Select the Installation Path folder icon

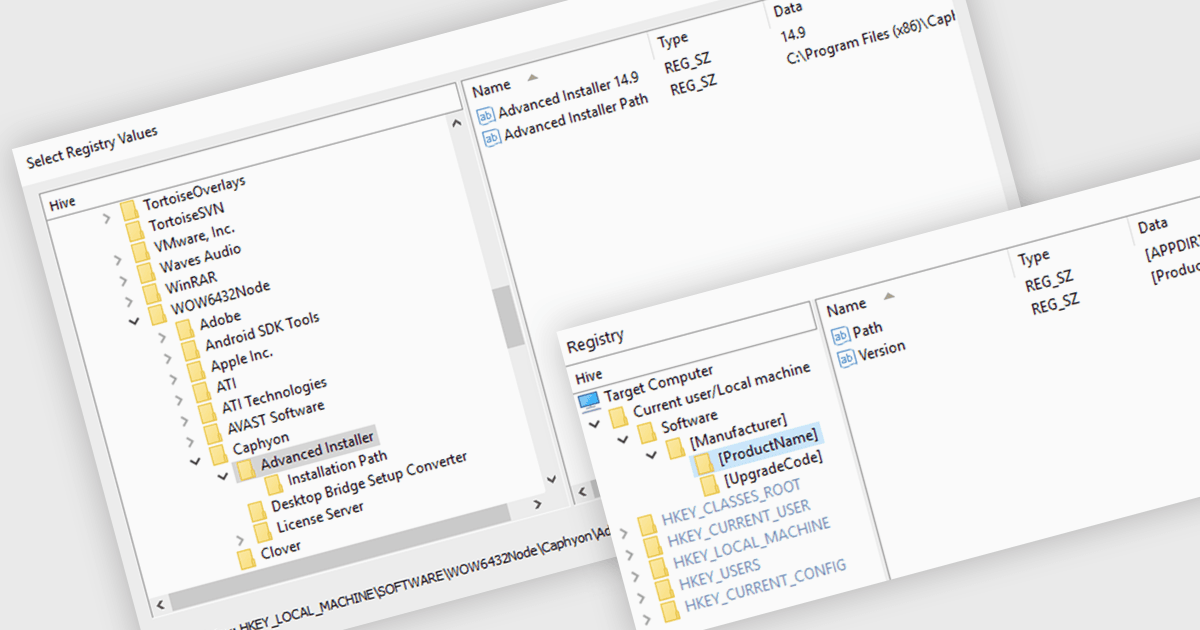(x=272, y=486)
